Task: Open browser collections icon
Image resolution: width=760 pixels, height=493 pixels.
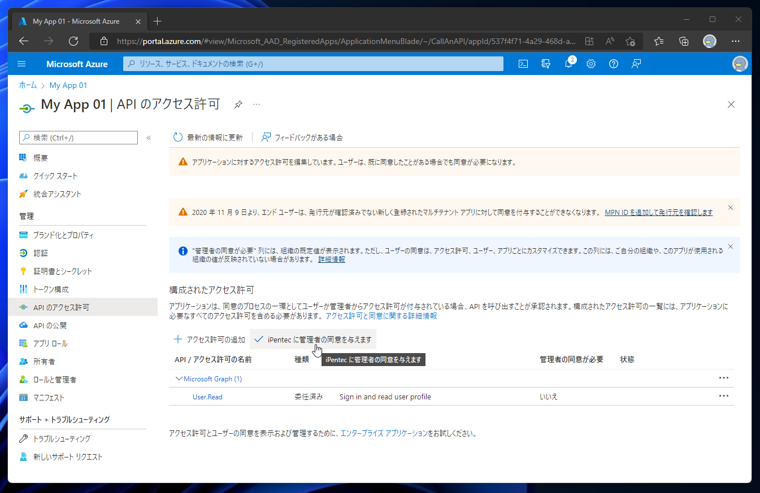Action: (x=683, y=41)
